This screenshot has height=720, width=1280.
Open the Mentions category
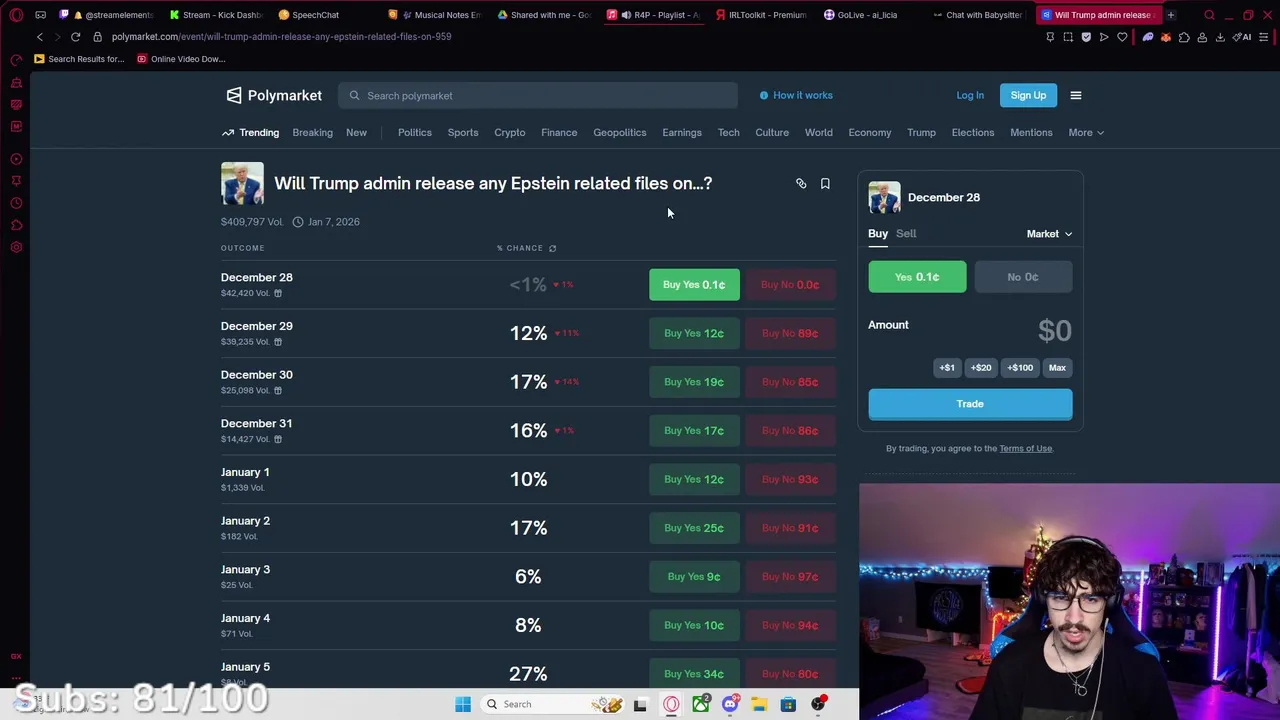(x=1031, y=132)
